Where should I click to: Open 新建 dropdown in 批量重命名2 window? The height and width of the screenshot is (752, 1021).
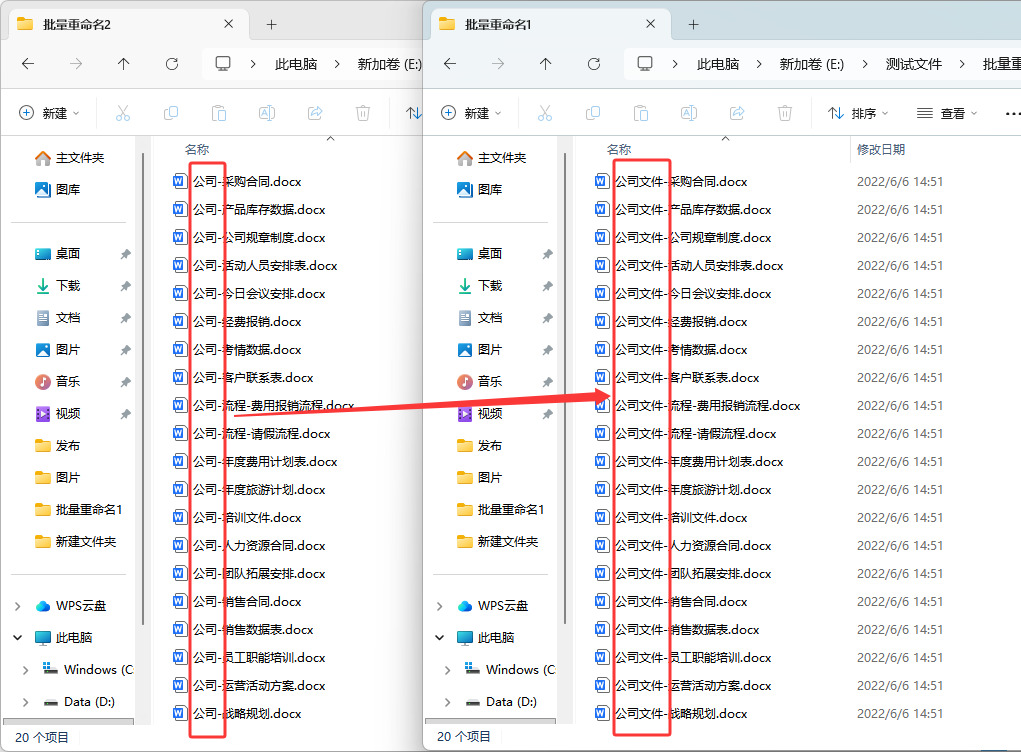[x=49, y=113]
